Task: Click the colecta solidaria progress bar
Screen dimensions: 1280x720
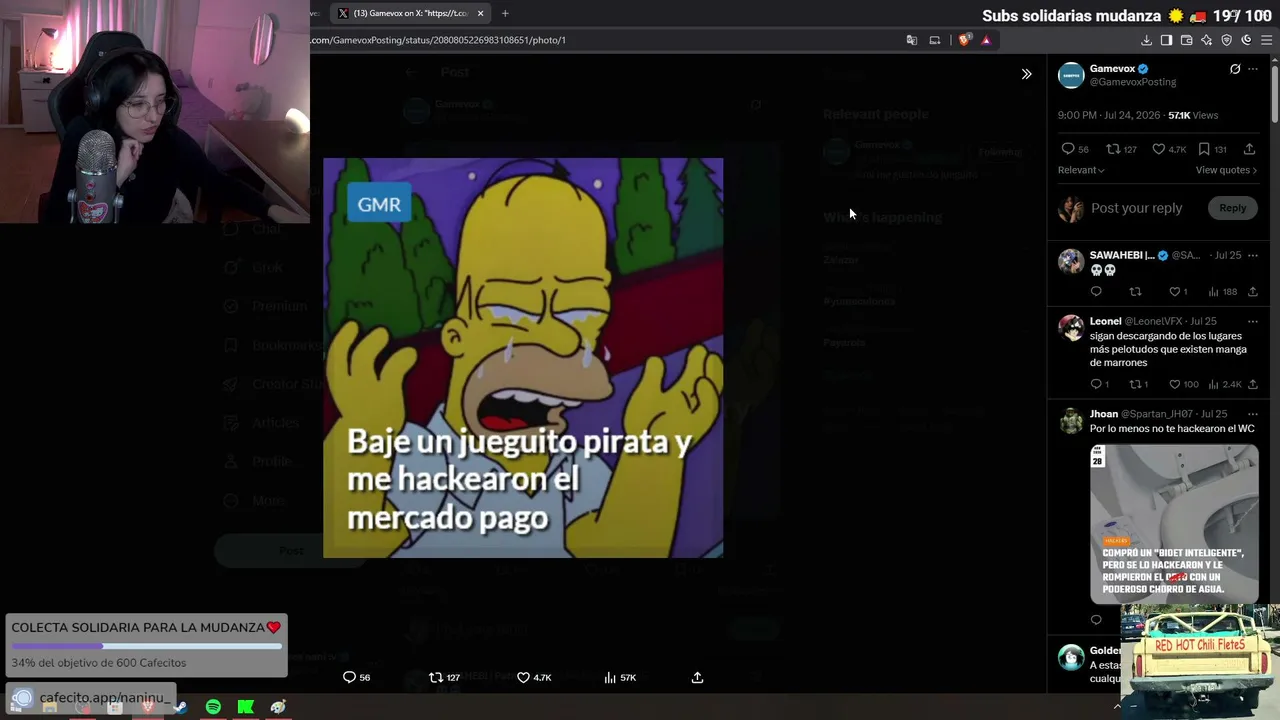Action: tap(146, 646)
